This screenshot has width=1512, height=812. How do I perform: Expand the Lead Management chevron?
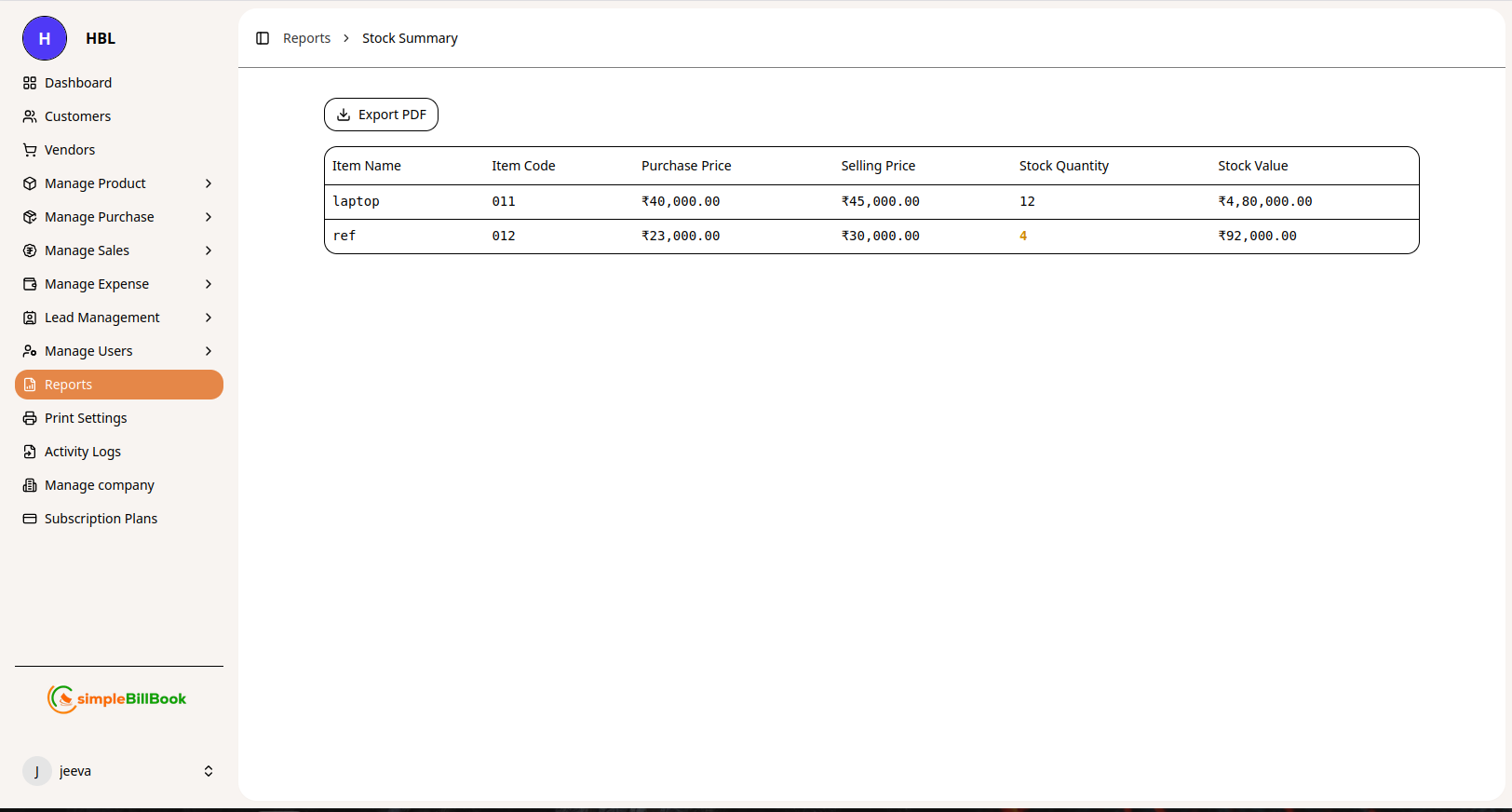[x=209, y=318]
